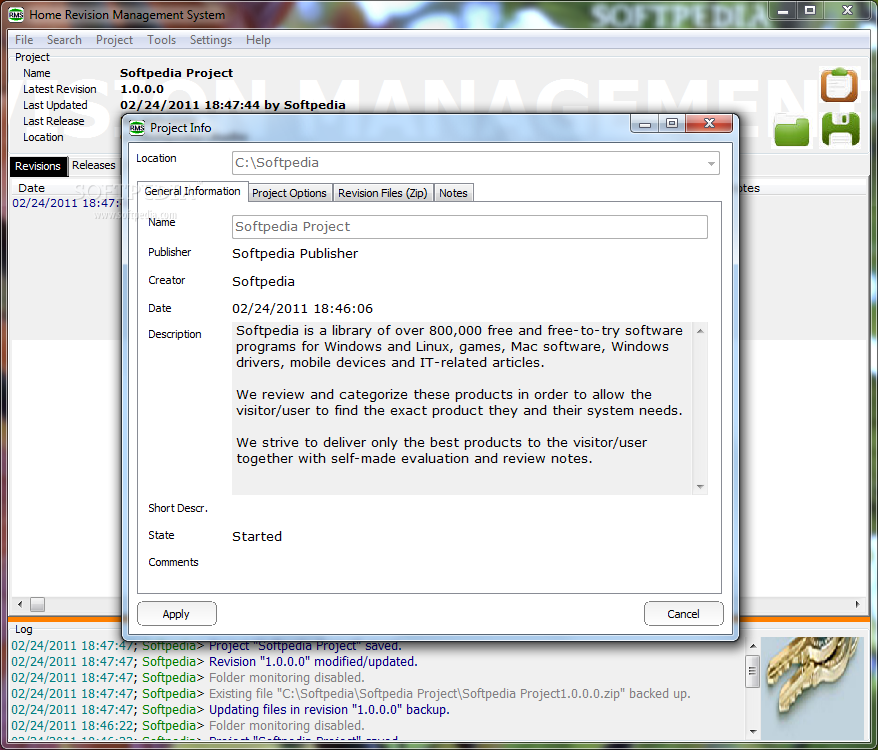
Task: Click the 'Started' state value
Action: 257,537
